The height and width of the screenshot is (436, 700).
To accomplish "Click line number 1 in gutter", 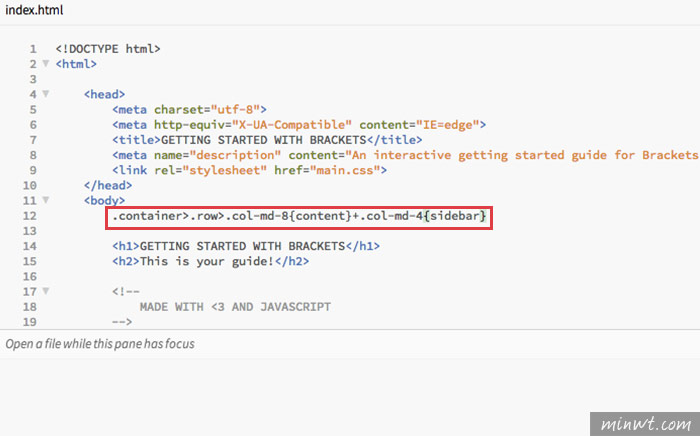I will tap(33, 49).
